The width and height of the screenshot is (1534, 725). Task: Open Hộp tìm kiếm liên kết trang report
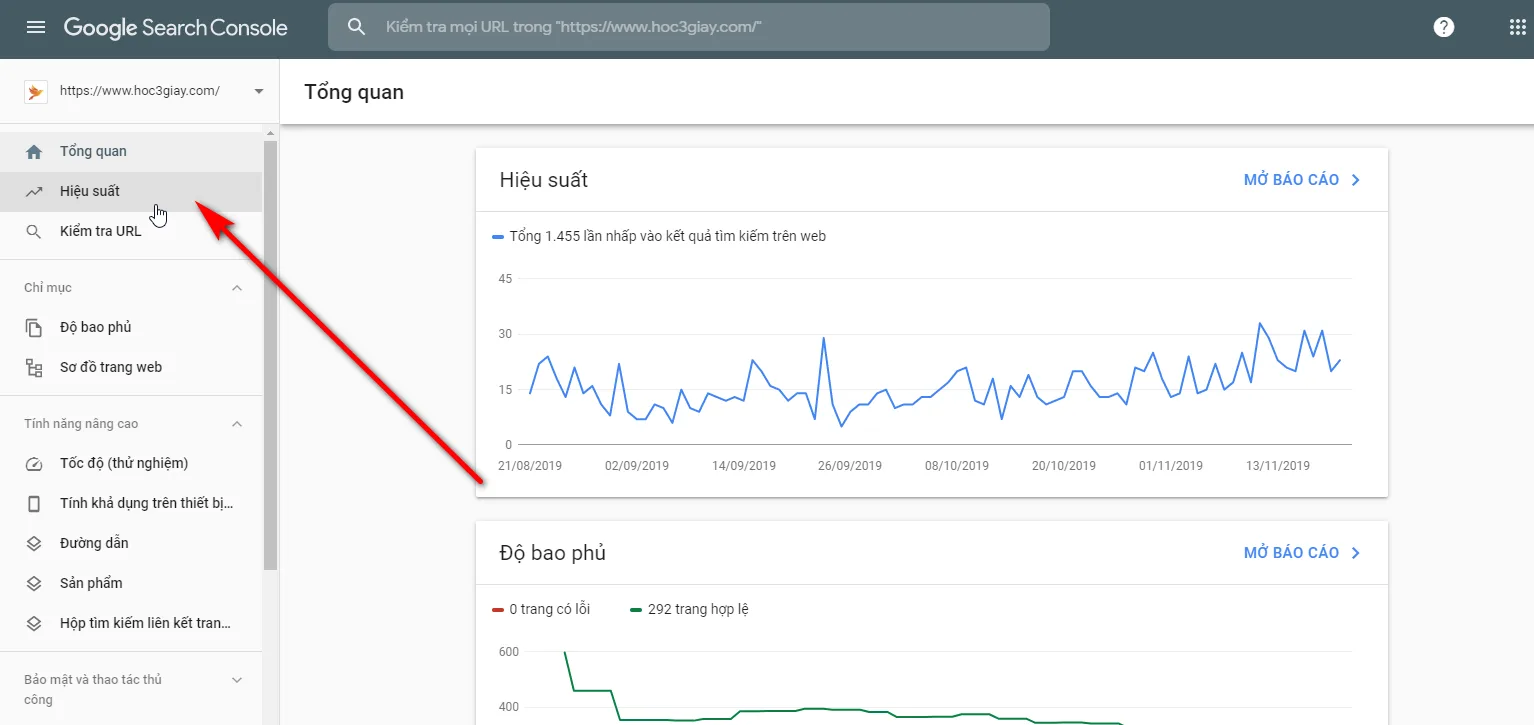click(x=131, y=624)
